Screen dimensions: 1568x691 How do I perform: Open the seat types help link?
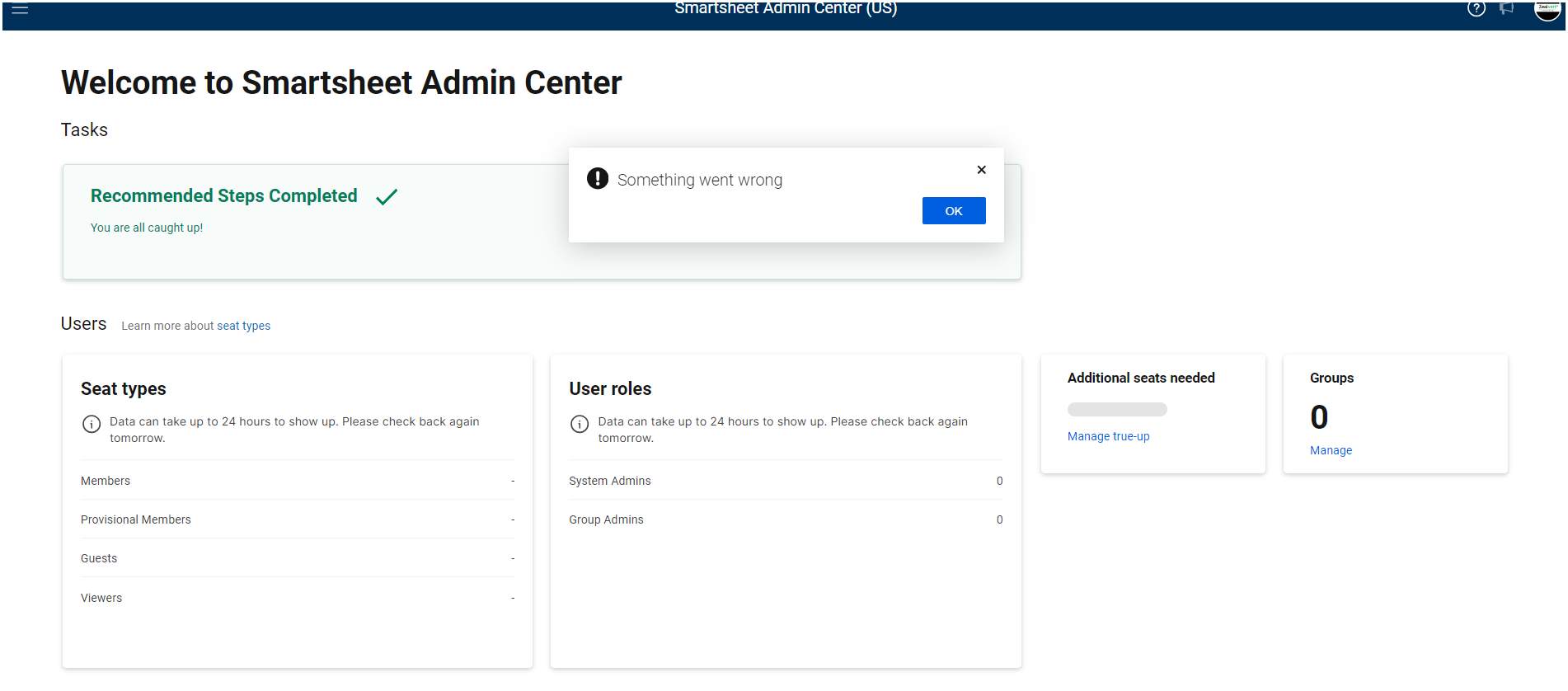click(x=243, y=326)
